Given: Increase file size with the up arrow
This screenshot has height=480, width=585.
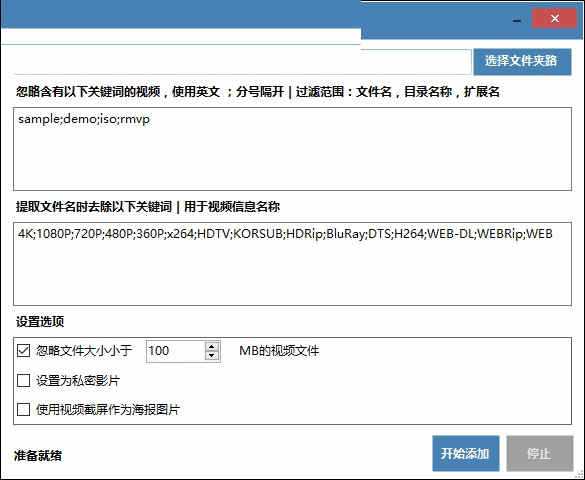Looking at the screenshot, I should tap(212, 346).
